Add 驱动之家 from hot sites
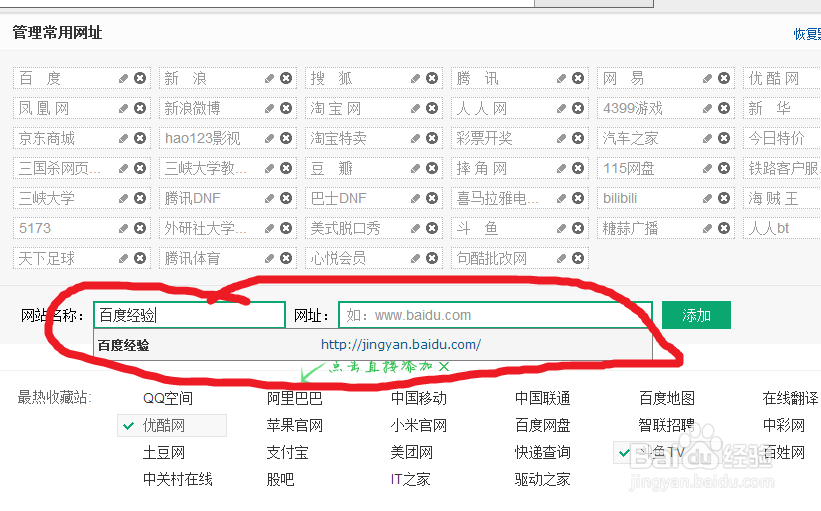This screenshot has width=821, height=511. click(x=543, y=479)
